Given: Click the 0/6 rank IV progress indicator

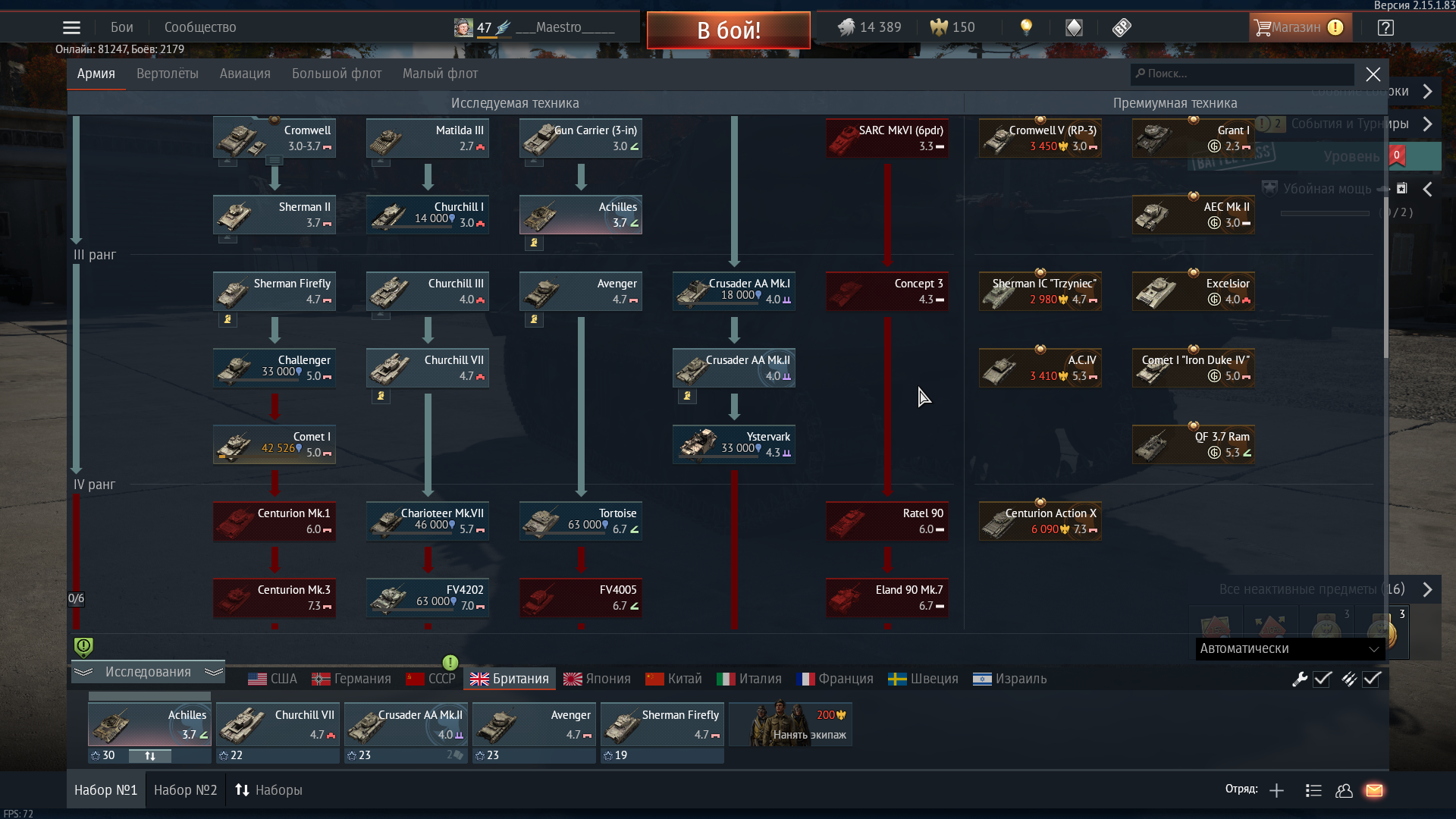Looking at the screenshot, I should point(76,598).
